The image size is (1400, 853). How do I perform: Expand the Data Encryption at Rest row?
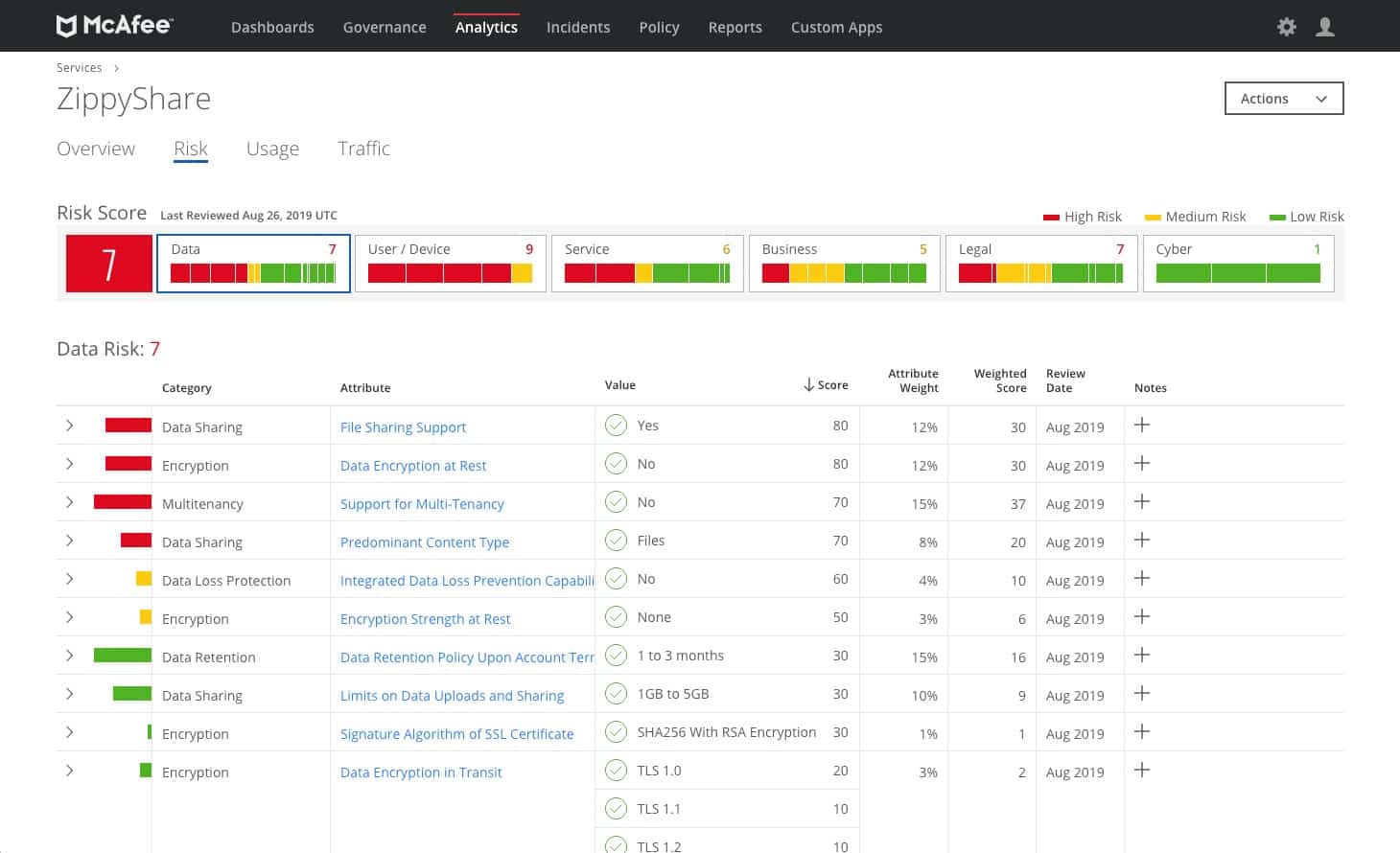pyautogui.click(x=70, y=464)
